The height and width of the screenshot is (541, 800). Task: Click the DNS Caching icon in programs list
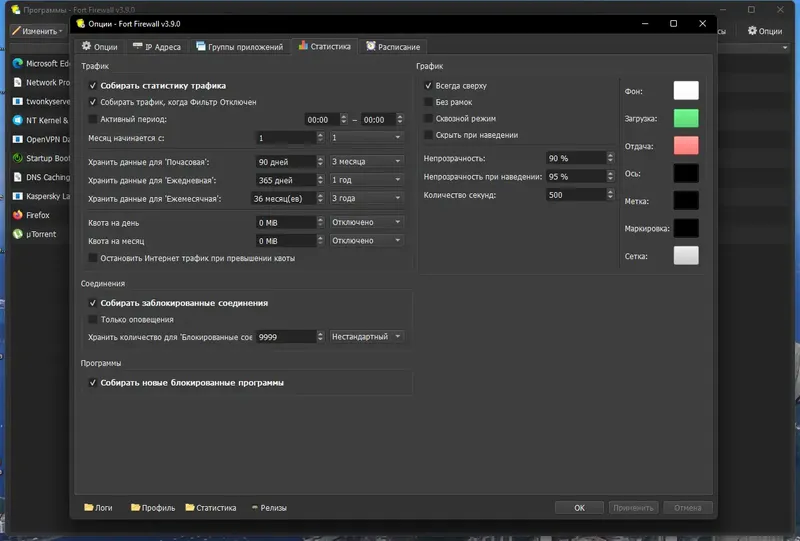[x=18, y=177]
